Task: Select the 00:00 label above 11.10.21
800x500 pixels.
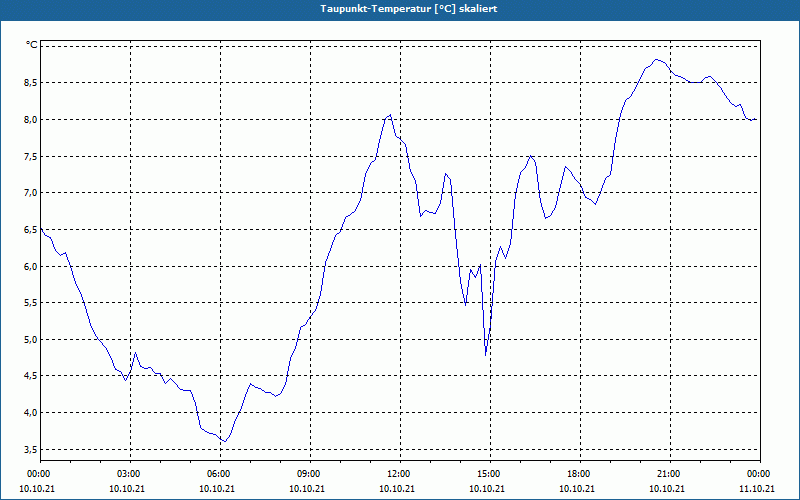Action: (760, 474)
